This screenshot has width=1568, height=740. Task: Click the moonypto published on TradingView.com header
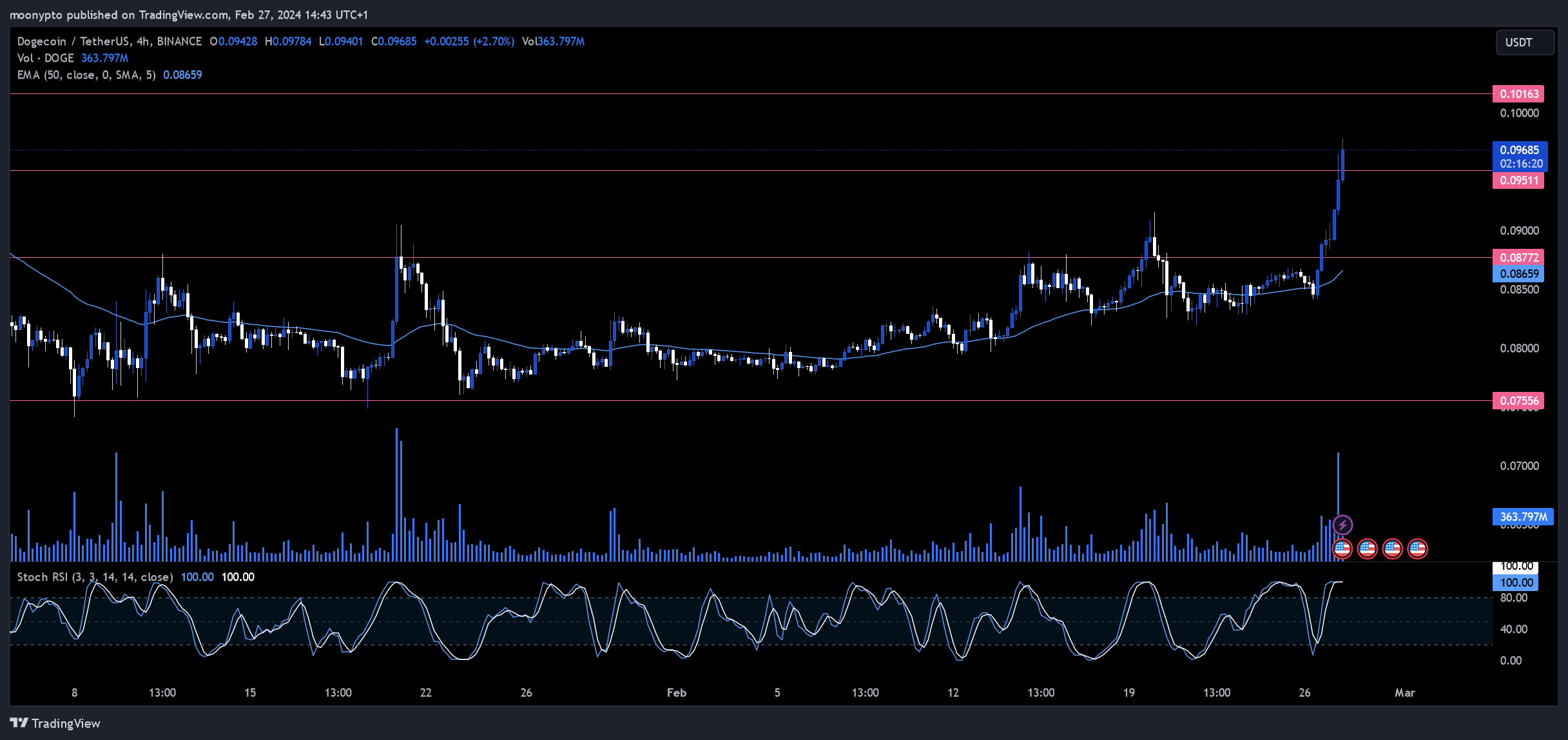188,14
